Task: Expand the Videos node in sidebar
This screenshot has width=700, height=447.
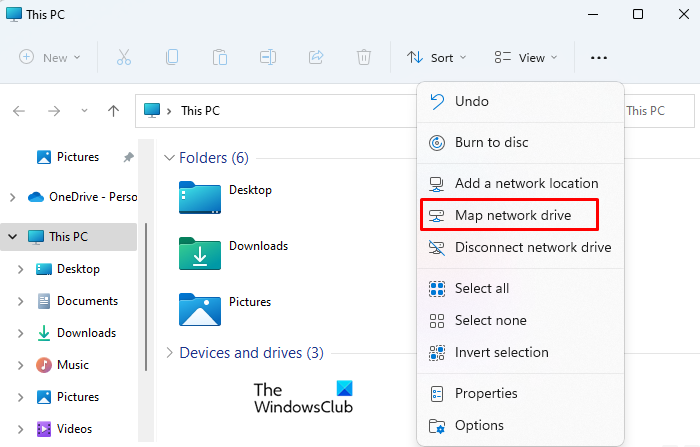Action: click(20, 429)
